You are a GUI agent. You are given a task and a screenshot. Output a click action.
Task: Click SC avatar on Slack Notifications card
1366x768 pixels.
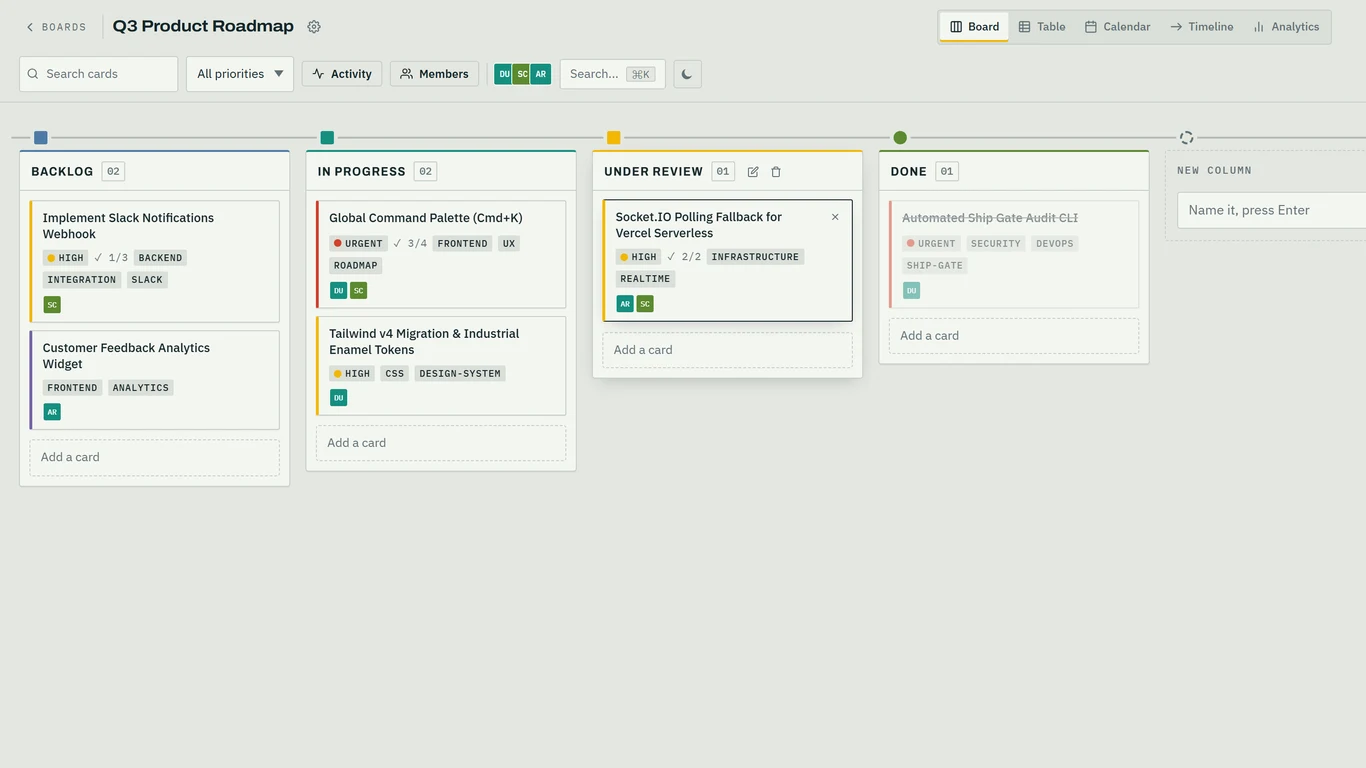[x=52, y=305]
